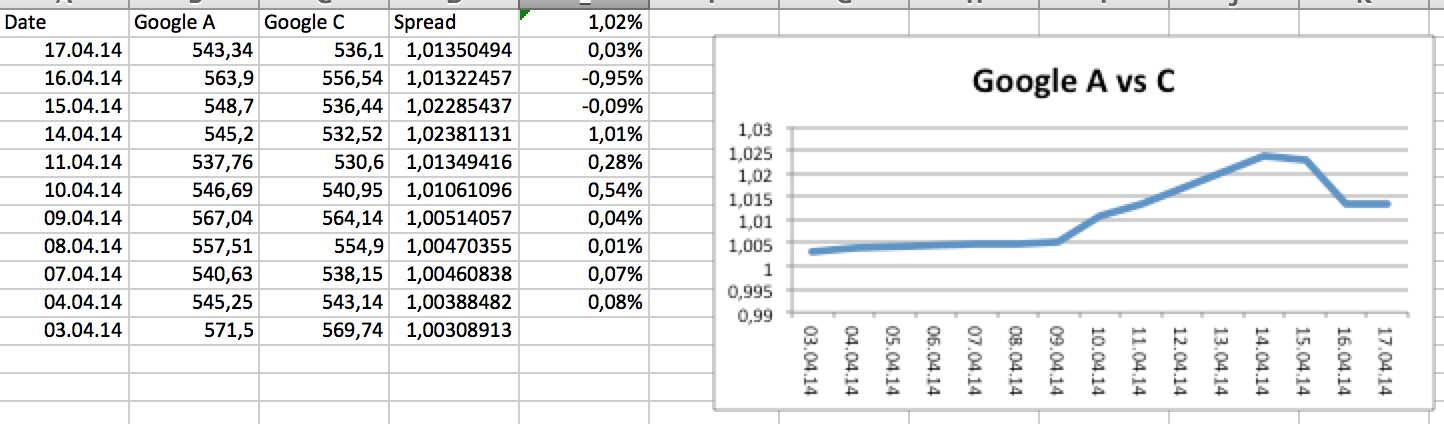This screenshot has width=1444, height=424.
Task: Select the Spread header cell
Action: (x=454, y=22)
